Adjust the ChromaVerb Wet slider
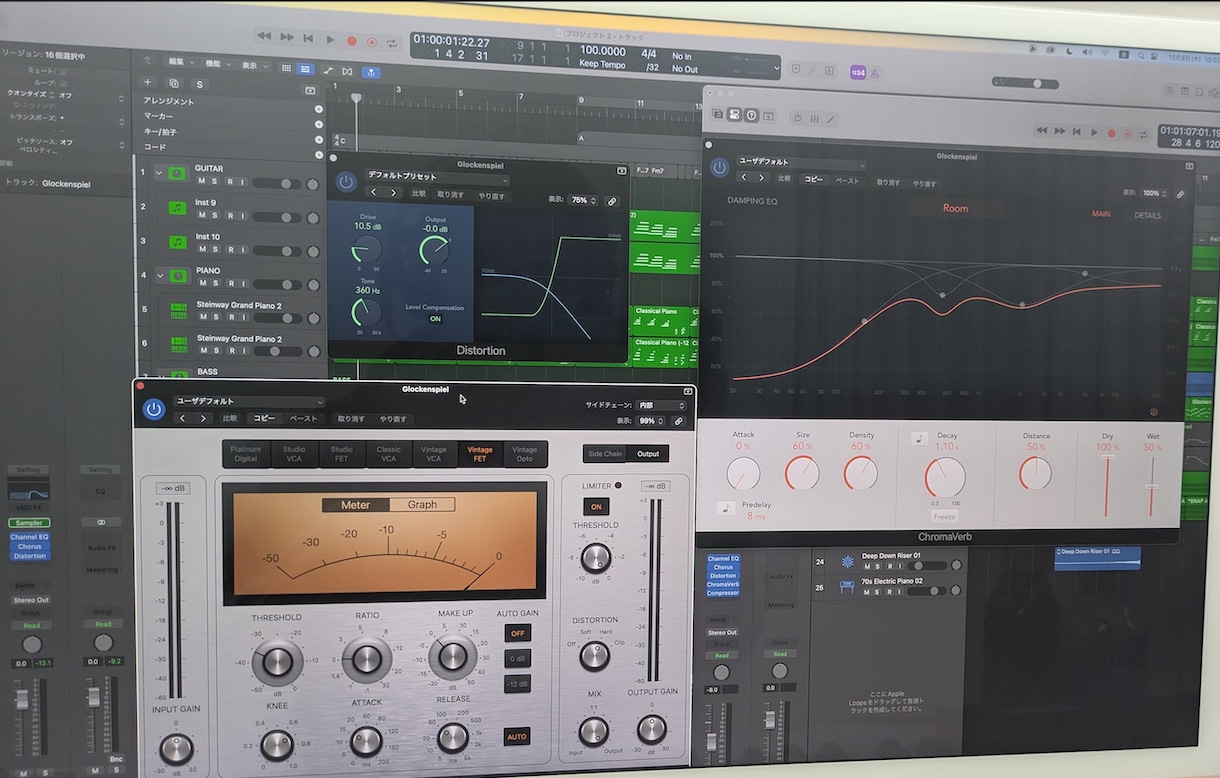1220x778 pixels. click(1152, 485)
